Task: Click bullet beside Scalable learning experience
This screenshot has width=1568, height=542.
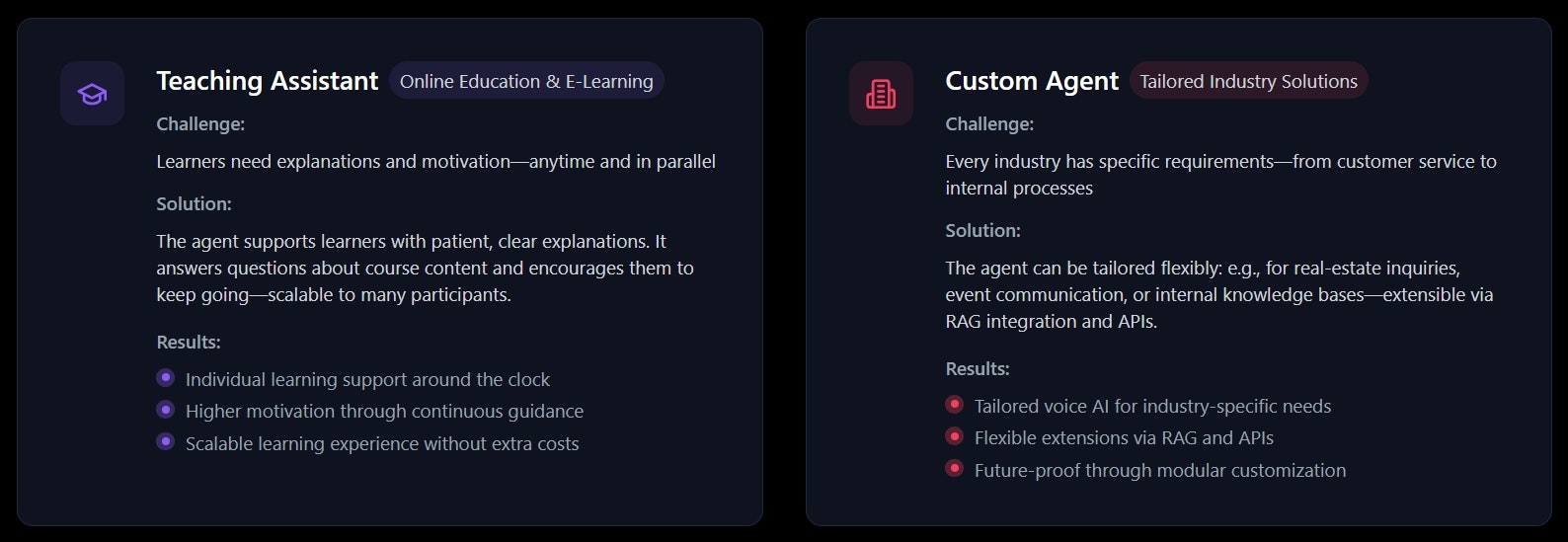Action: 166,442
